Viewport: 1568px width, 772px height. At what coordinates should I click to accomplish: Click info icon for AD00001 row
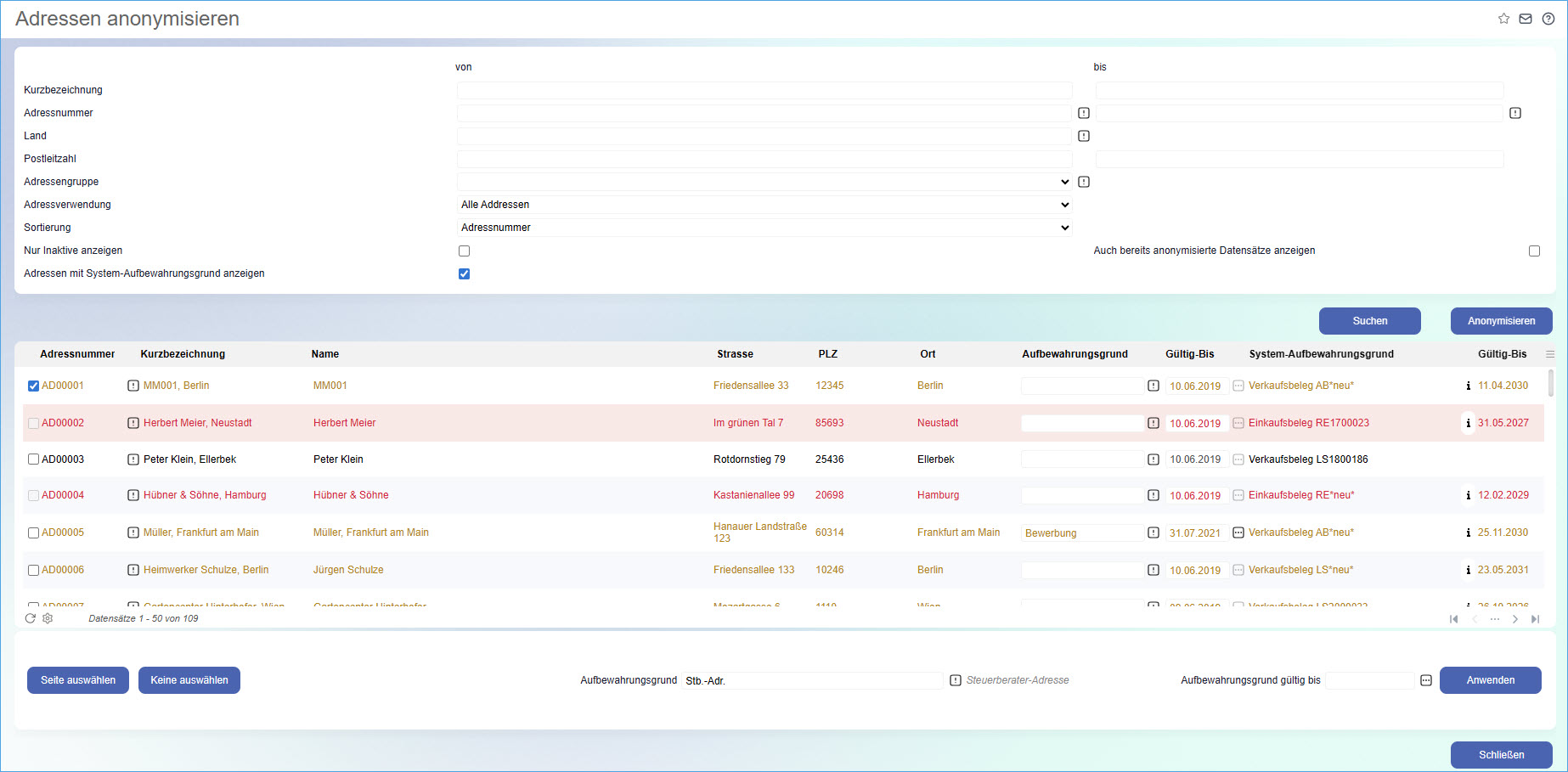click(1468, 386)
